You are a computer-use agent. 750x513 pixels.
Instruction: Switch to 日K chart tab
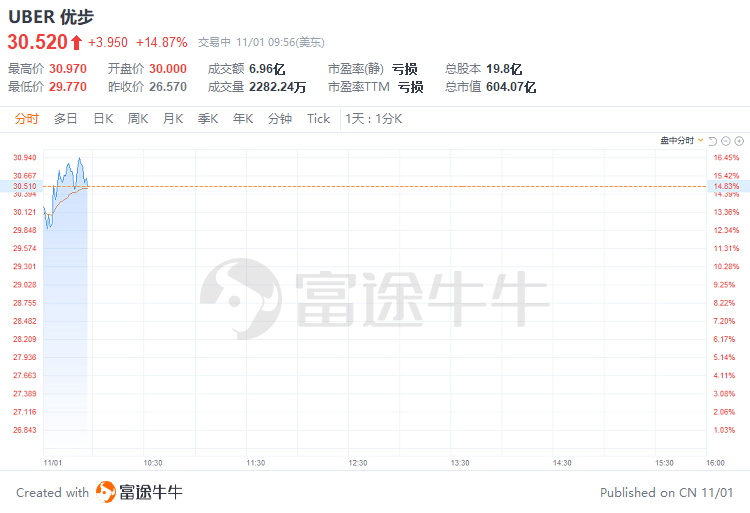coord(103,119)
